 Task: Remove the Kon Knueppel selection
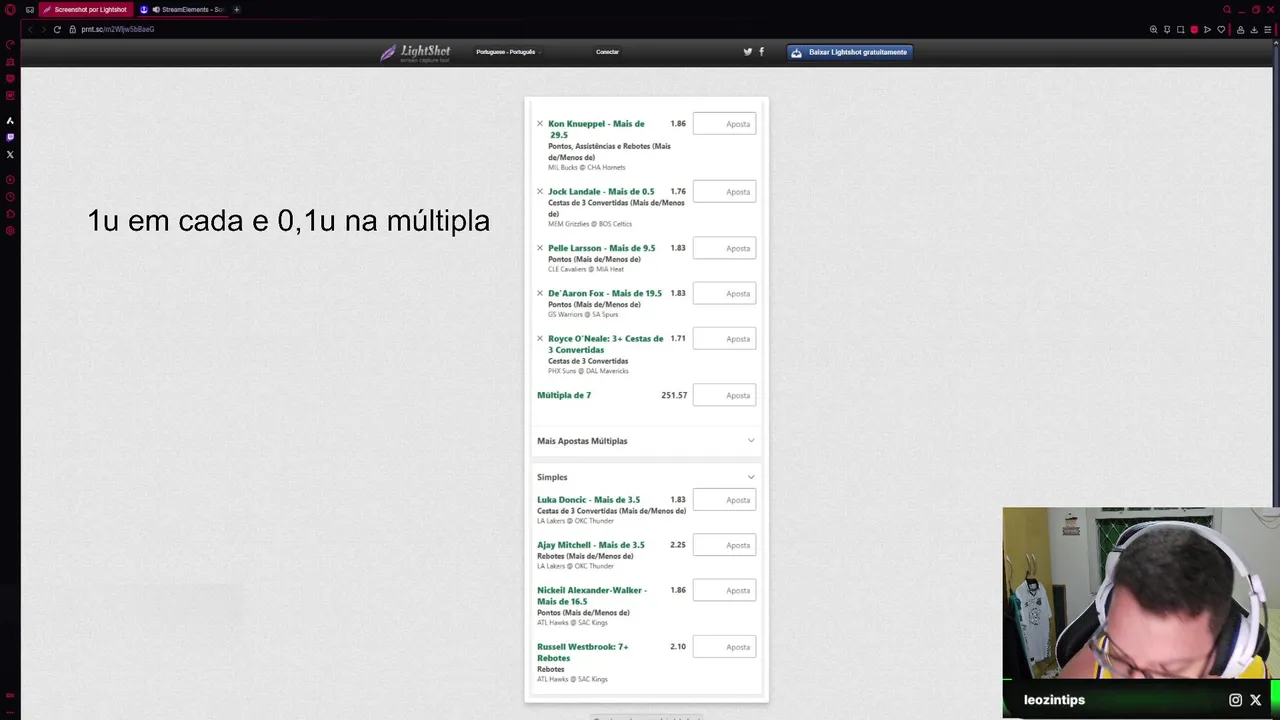[540, 124]
